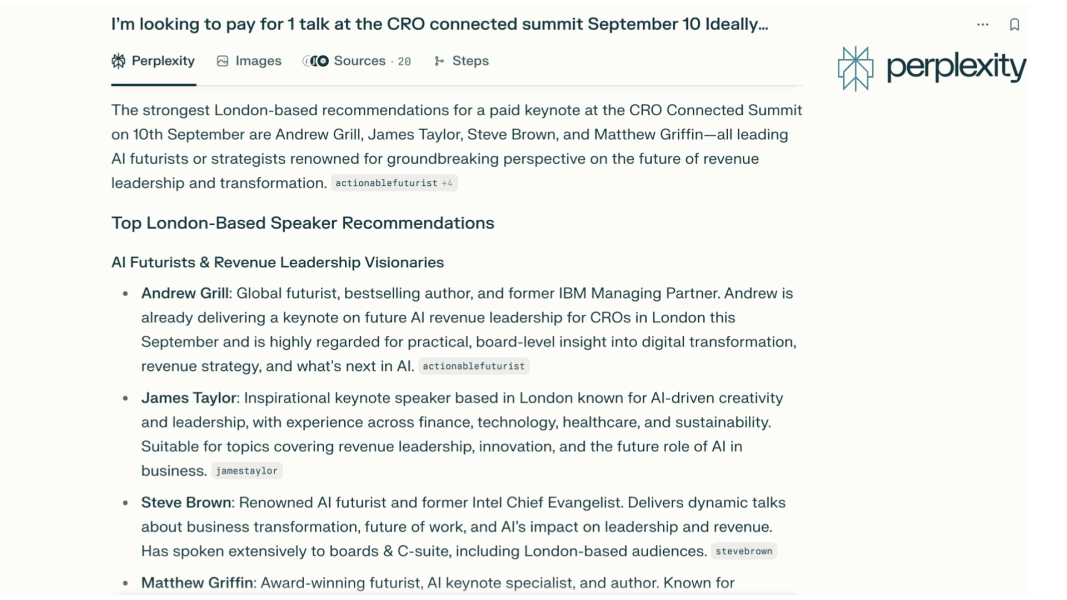This screenshot has width=1067, height=600.
Task: Click the Perplexity tab icon
Action: click(x=119, y=61)
